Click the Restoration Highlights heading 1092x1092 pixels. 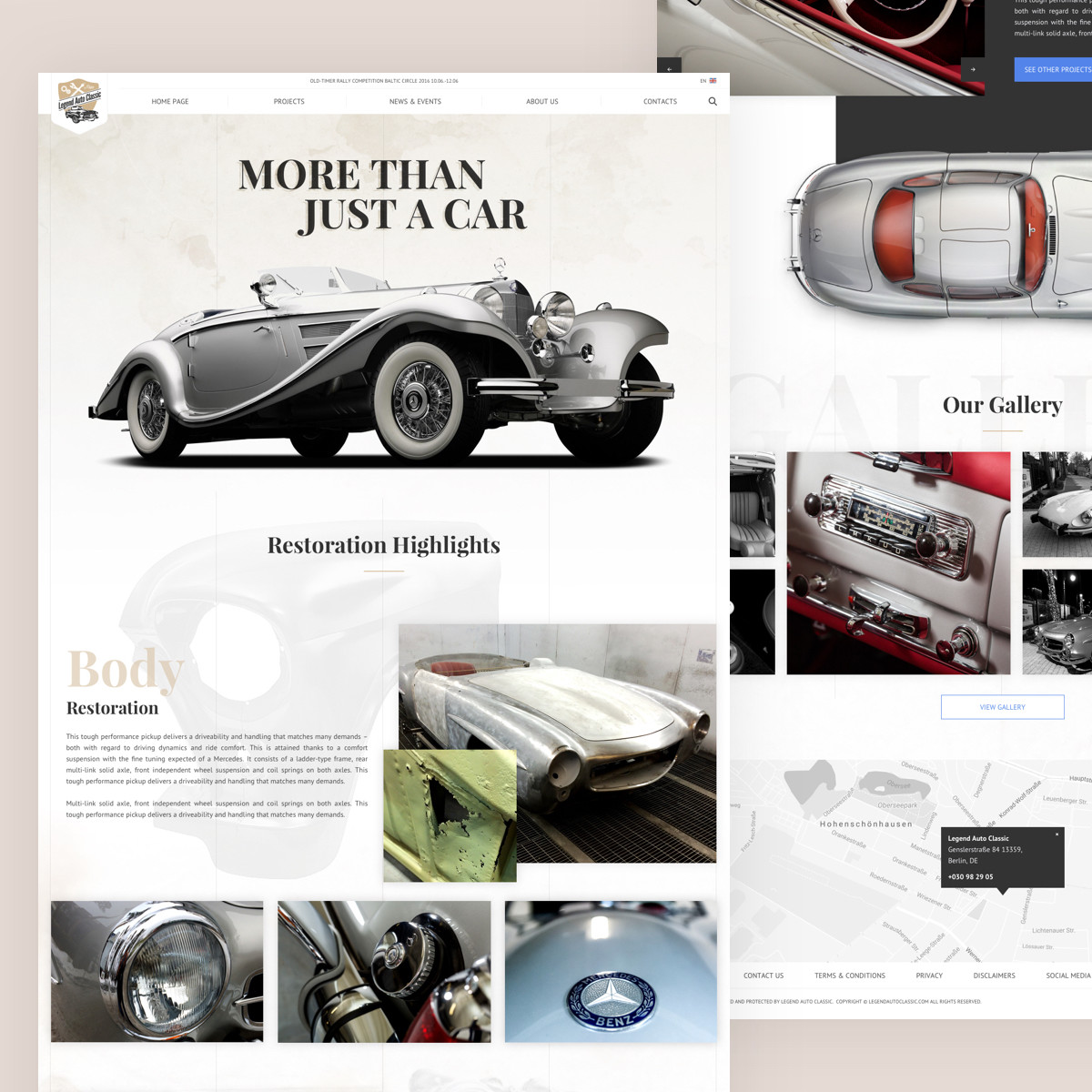click(x=384, y=545)
